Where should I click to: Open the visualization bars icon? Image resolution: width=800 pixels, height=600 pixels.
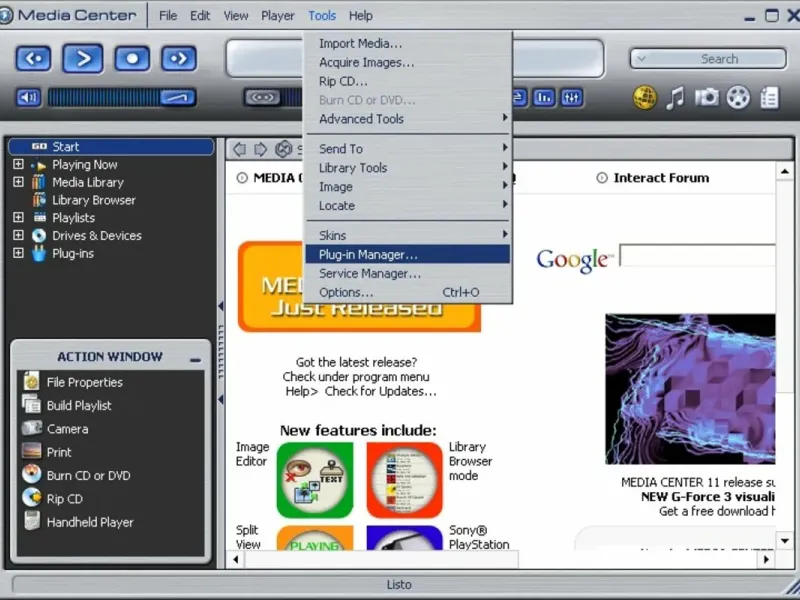544,97
